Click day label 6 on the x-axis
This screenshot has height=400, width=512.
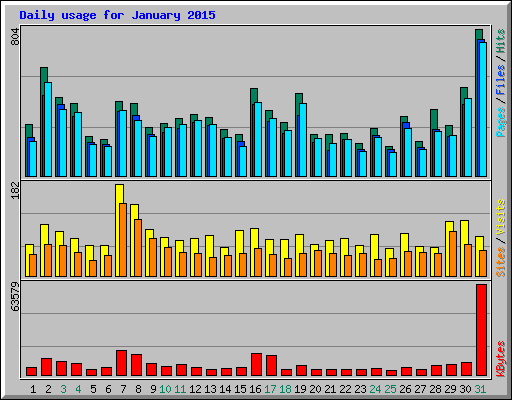108,389
